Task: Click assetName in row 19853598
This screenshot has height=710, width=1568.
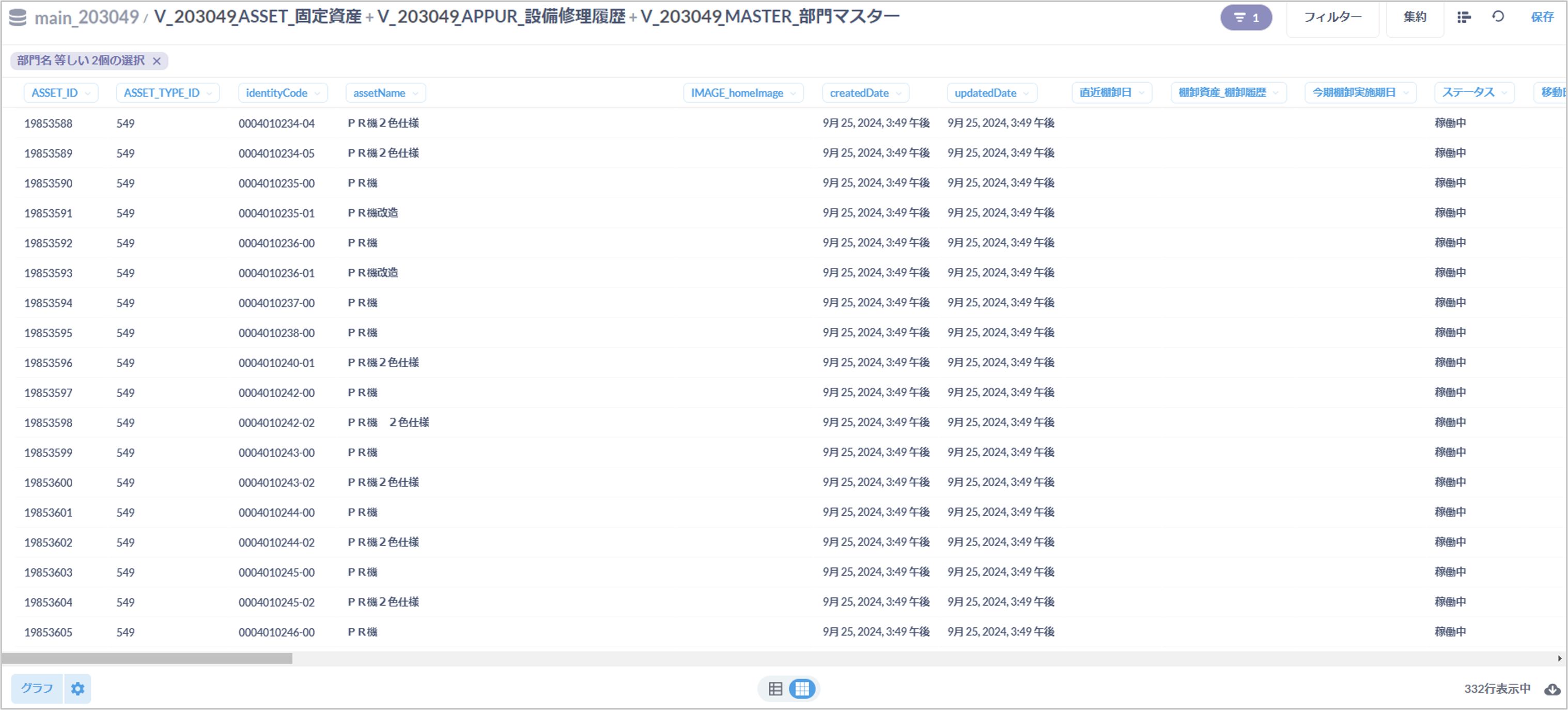Action: pos(388,423)
